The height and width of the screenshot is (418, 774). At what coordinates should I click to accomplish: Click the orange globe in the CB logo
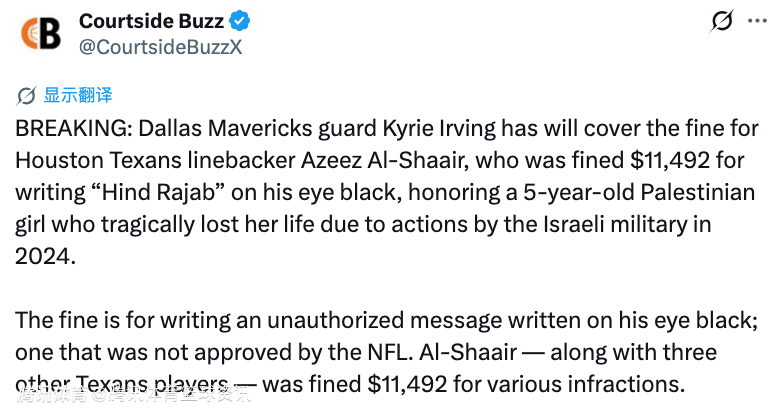tap(30, 34)
